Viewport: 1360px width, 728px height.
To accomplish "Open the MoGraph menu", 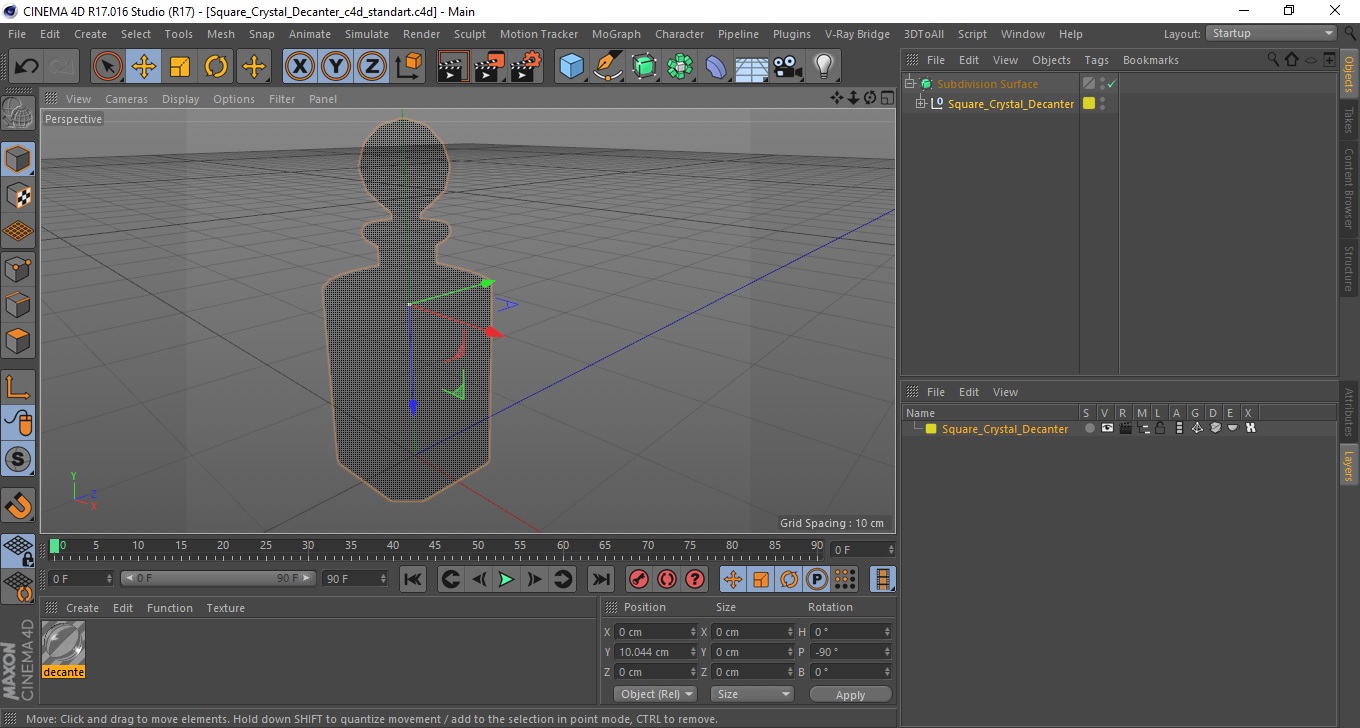I will (616, 34).
